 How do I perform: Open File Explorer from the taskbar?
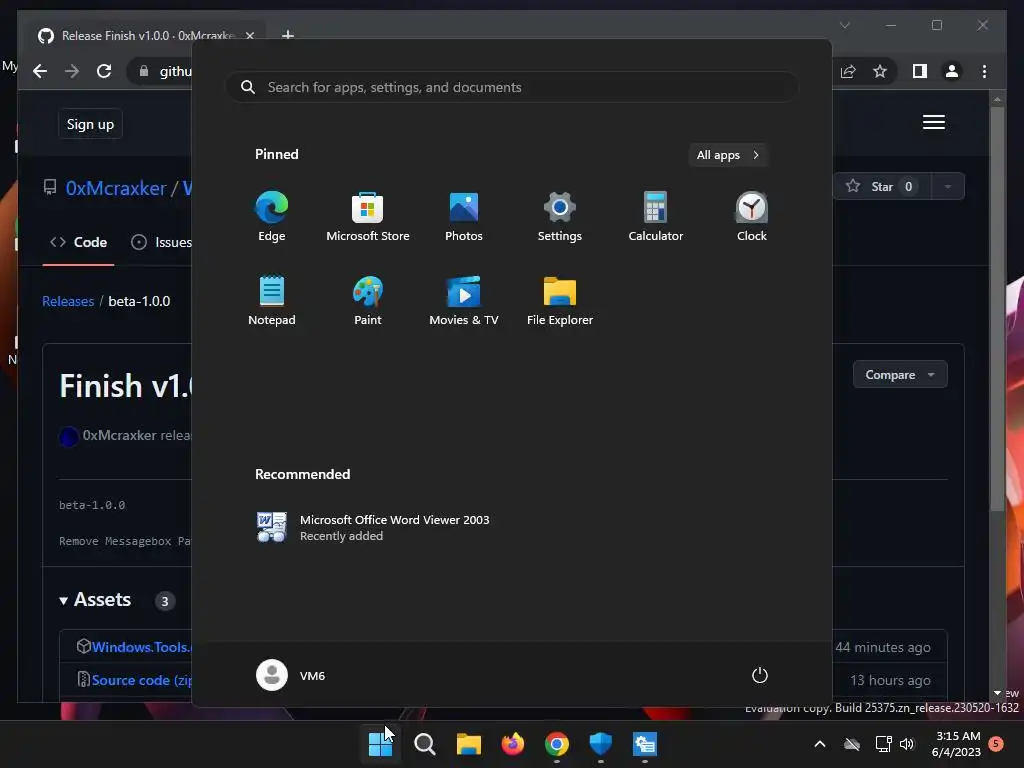pyautogui.click(x=468, y=744)
